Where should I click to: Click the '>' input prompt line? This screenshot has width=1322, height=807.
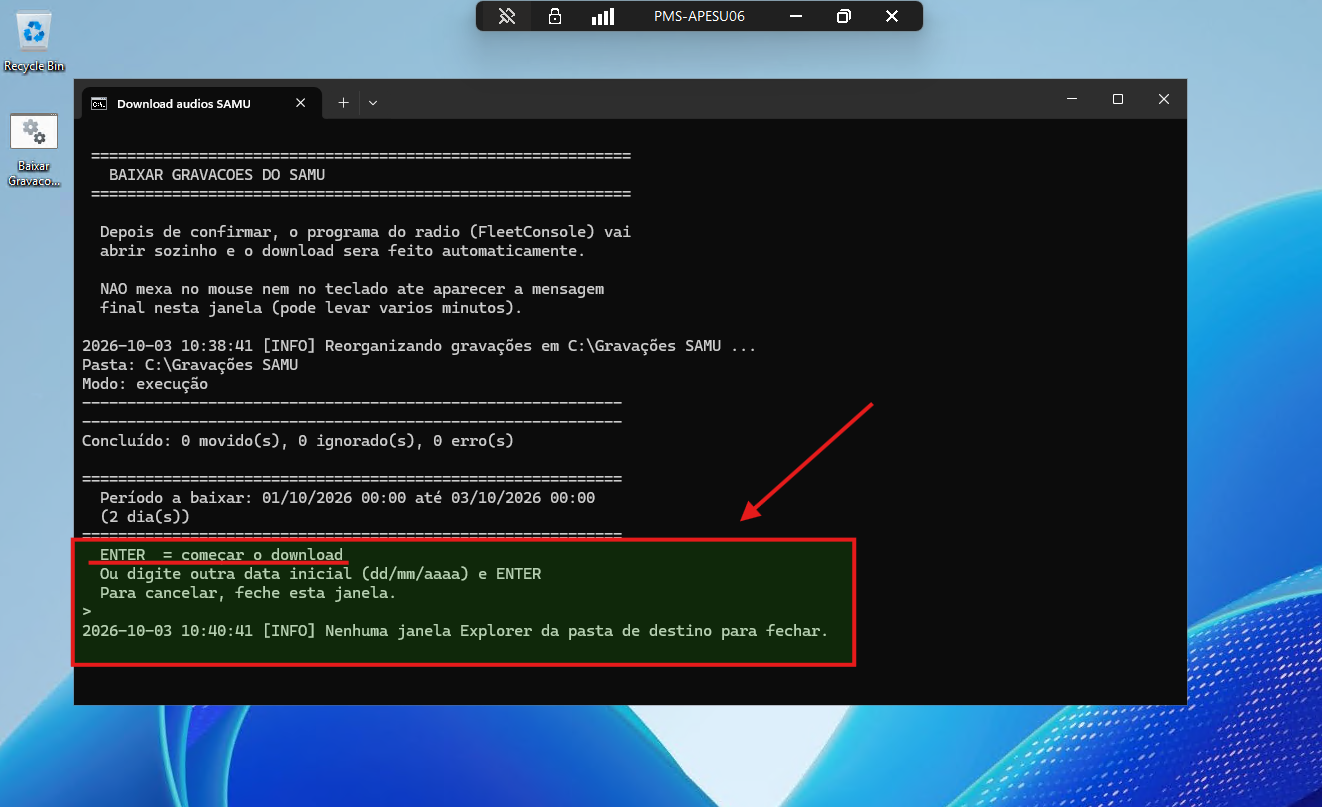click(87, 612)
